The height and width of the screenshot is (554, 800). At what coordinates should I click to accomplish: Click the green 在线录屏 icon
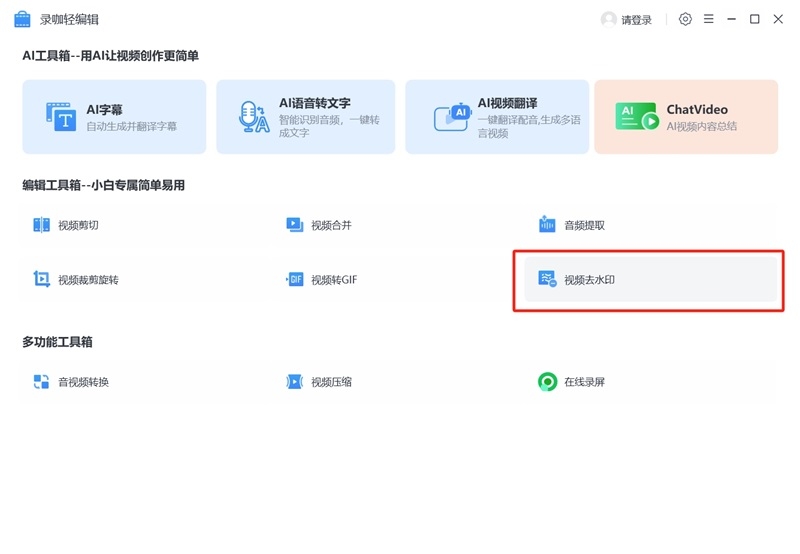coord(547,382)
